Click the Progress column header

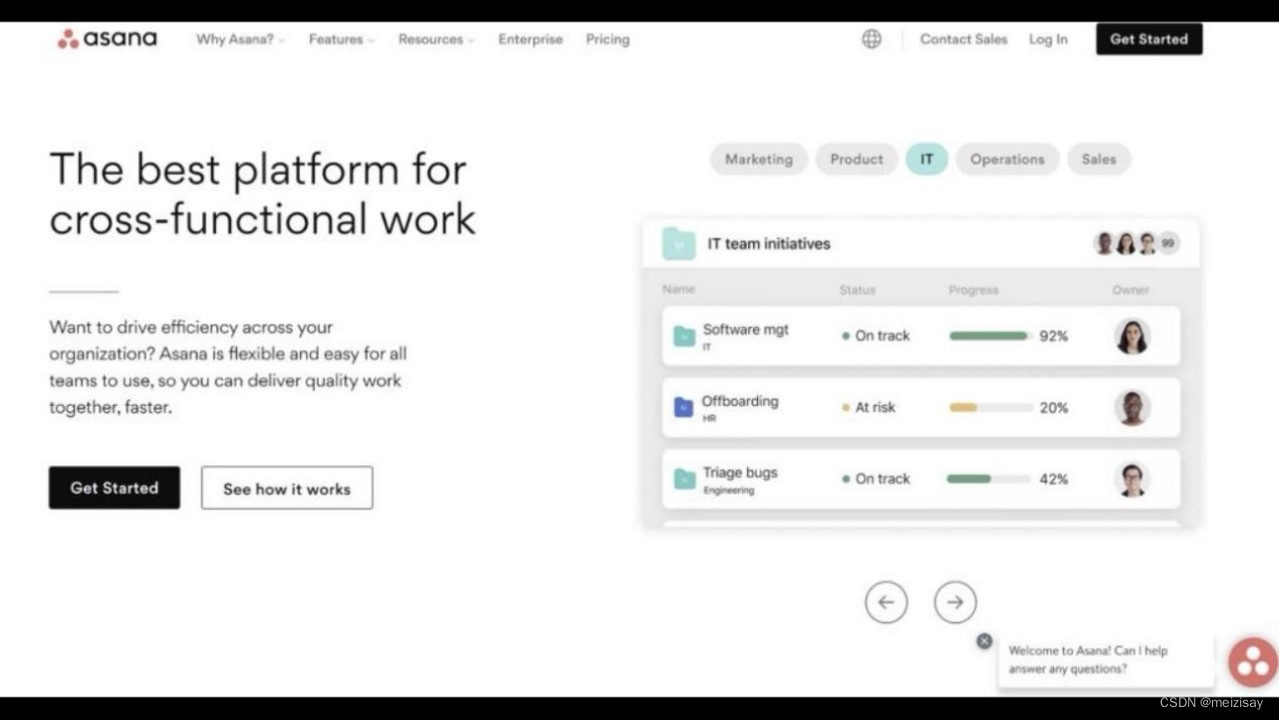[x=973, y=290]
